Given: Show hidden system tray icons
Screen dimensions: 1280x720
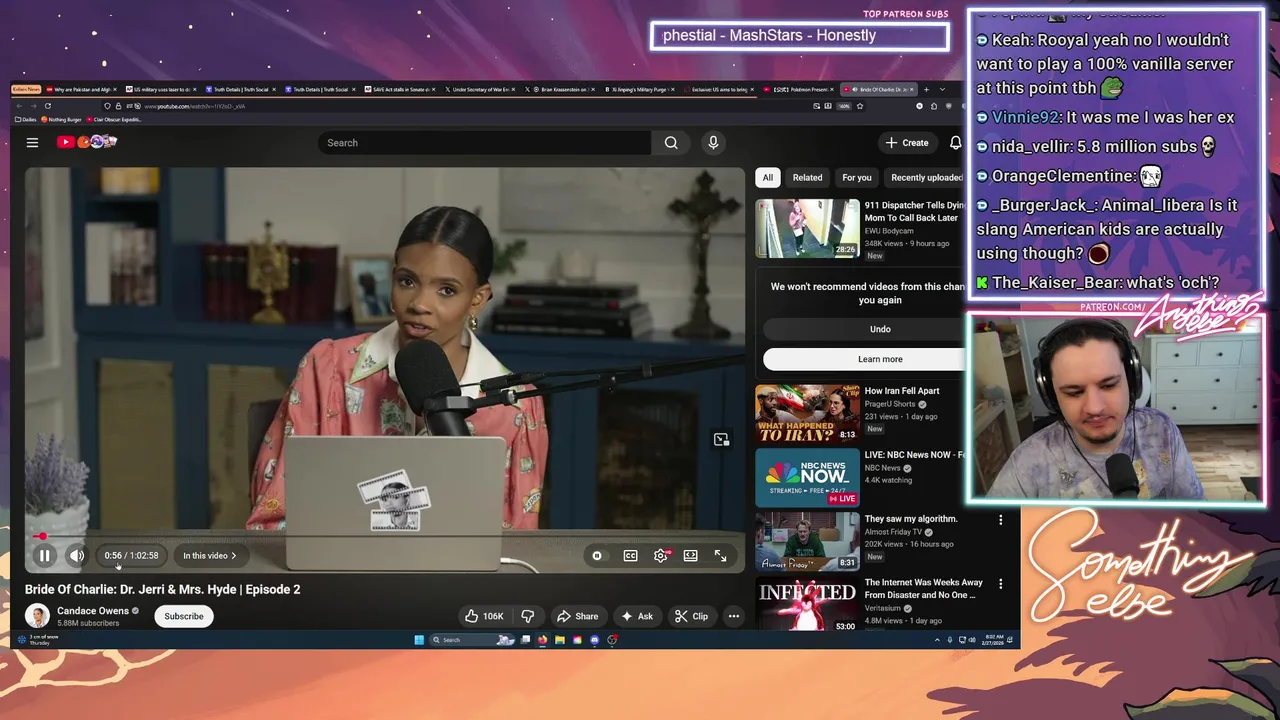Looking at the screenshot, I should [x=938, y=640].
